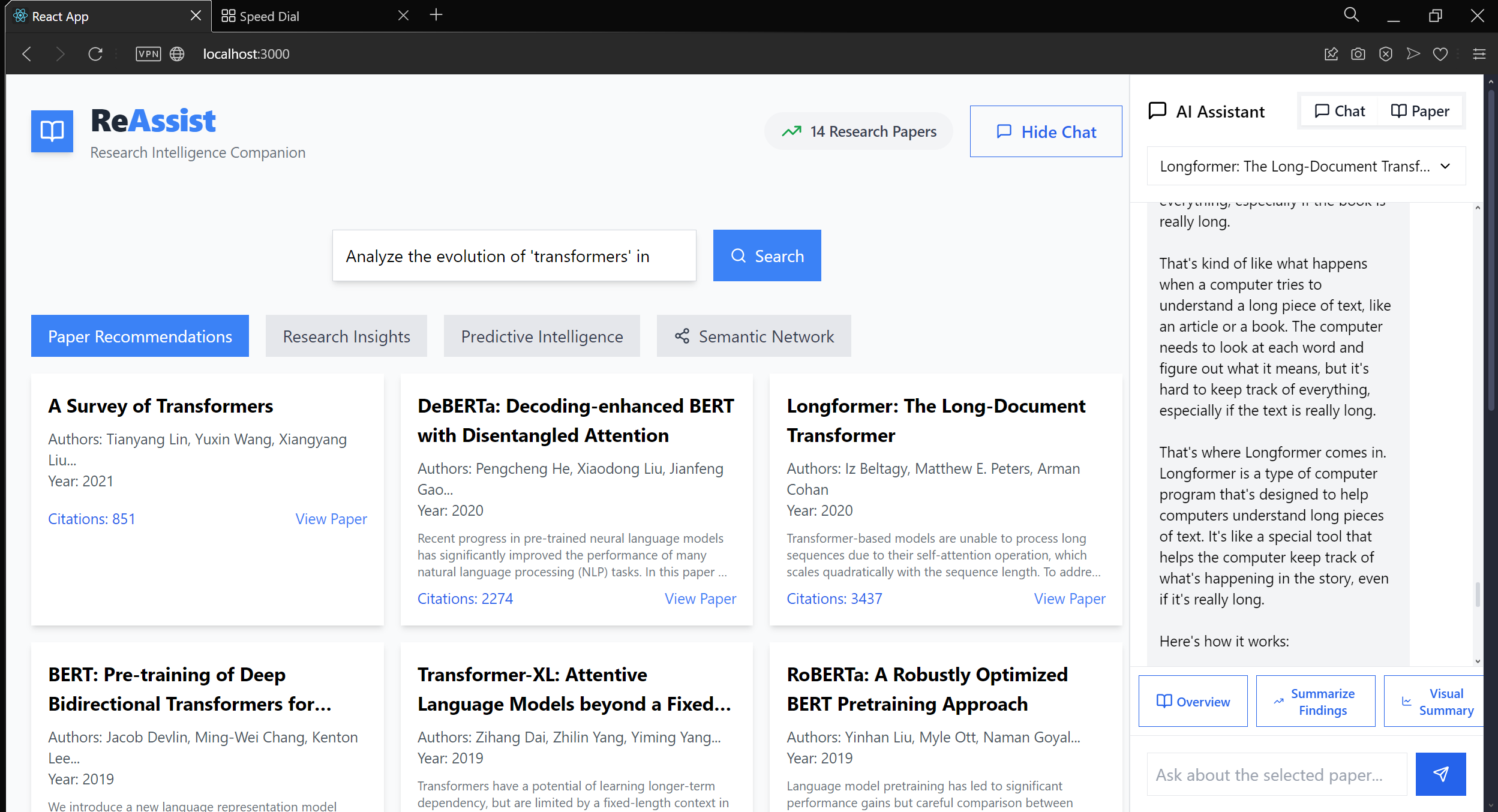
Task: Open the browser snapshot camera icon
Action: click(x=1358, y=54)
